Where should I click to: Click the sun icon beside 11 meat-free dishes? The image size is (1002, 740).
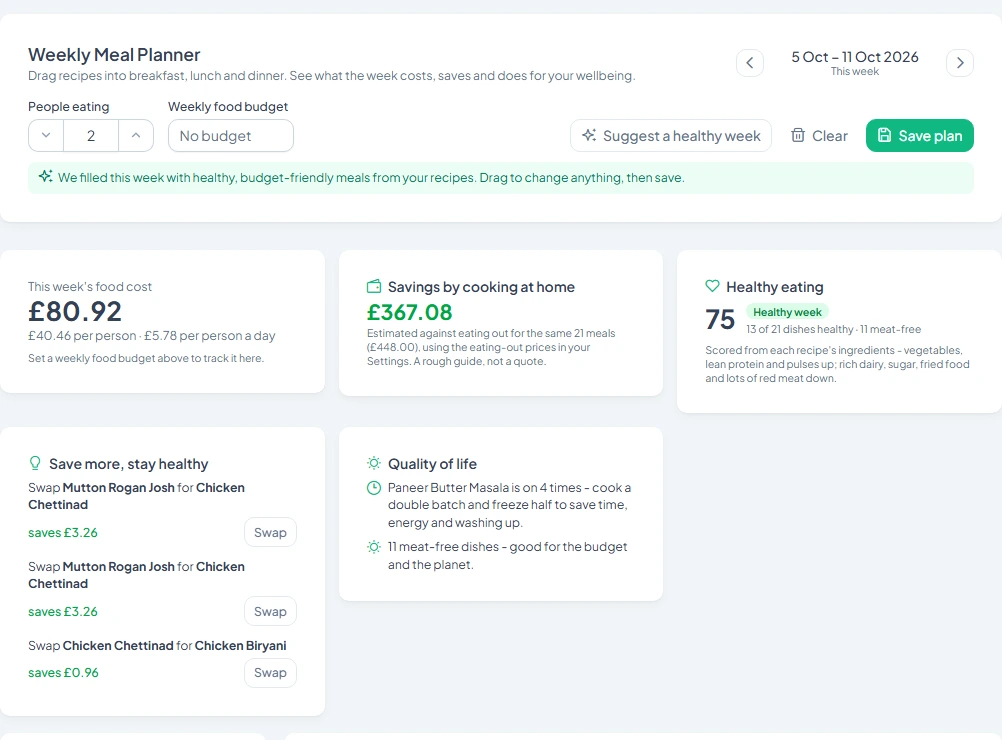point(374,547)
